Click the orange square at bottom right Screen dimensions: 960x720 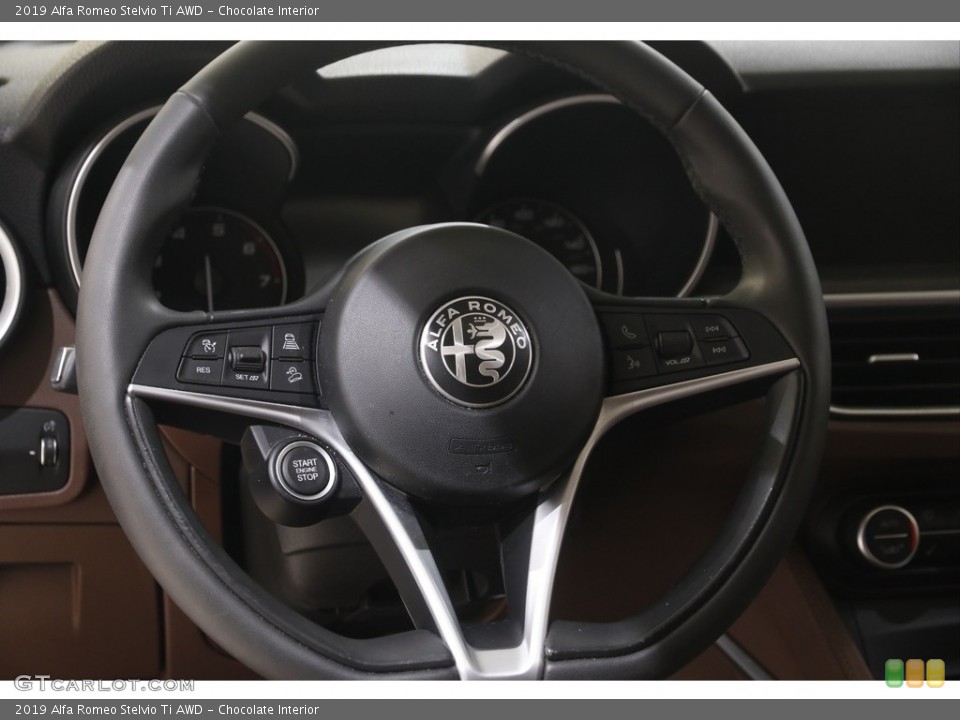[914, 673]
